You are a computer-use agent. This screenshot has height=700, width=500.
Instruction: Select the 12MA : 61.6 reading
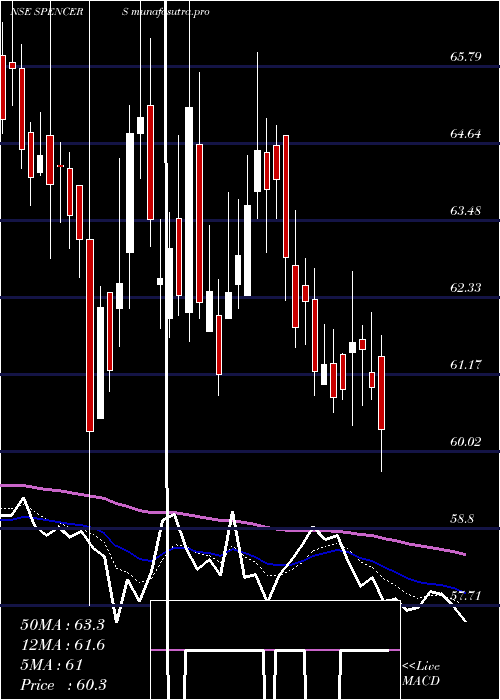coord(62,645)
